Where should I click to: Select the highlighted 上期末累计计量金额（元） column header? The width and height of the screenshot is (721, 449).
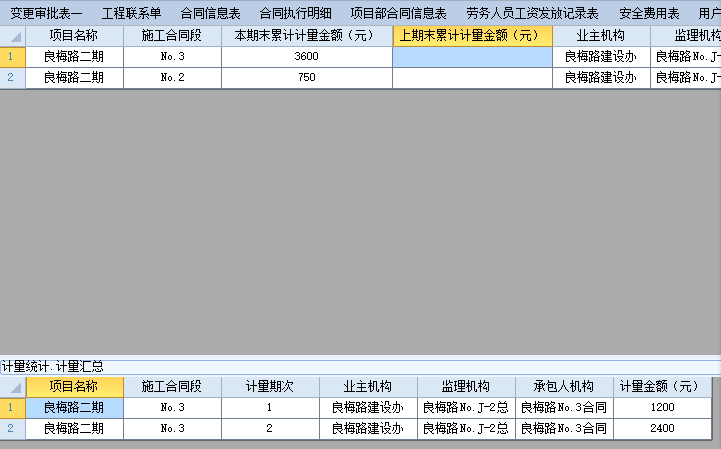click(x=472, y=36)
